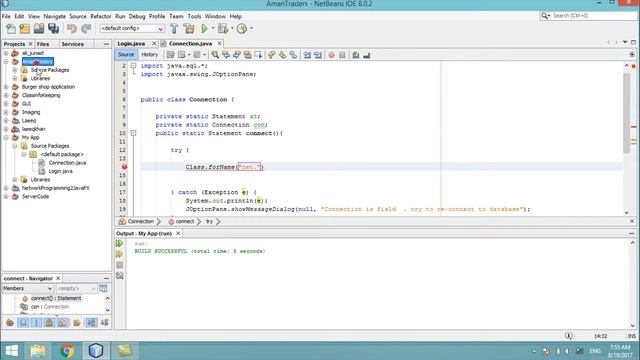The image size is (640, 360).
Task: Switch to the Services tab
Action: pyautogui.click(x=73, y=44)
